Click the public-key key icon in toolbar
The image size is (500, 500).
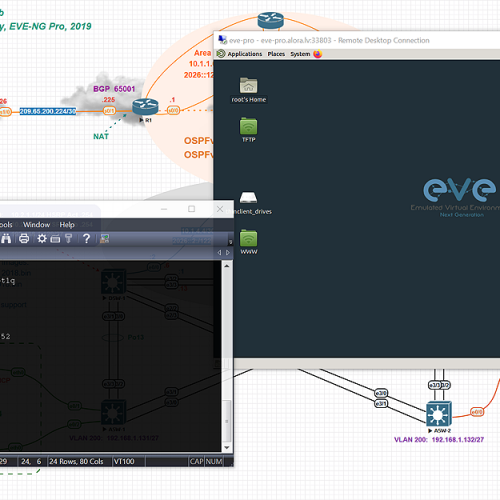(x=69, y=238)
